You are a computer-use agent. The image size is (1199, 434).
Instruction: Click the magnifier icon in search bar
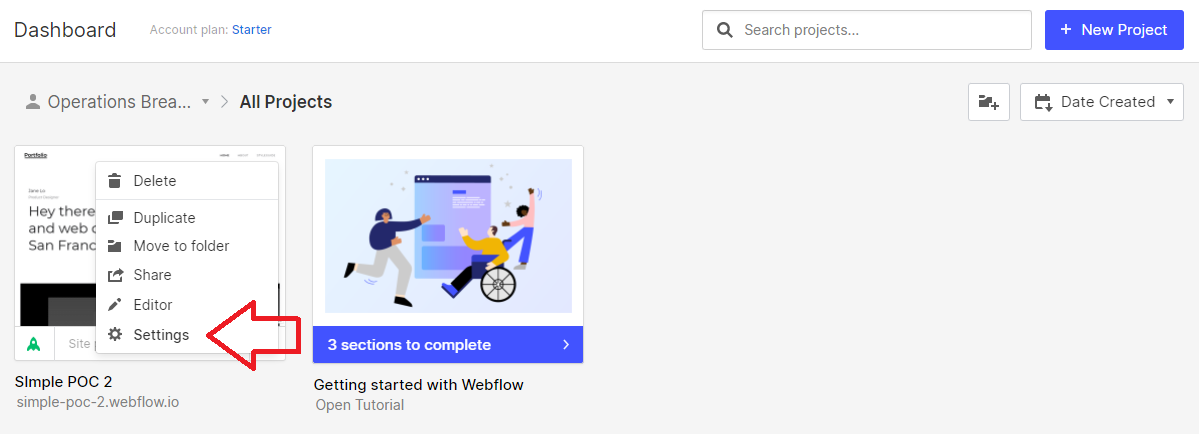[724, 30]
